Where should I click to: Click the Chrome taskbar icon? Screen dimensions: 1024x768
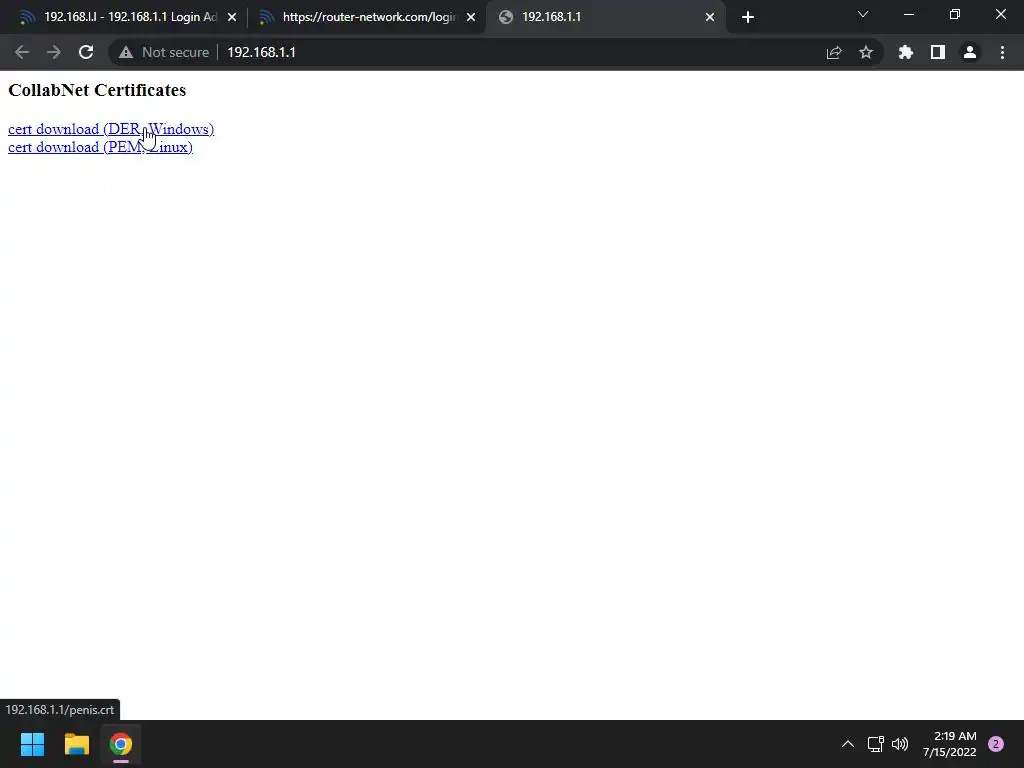(121, 744)
